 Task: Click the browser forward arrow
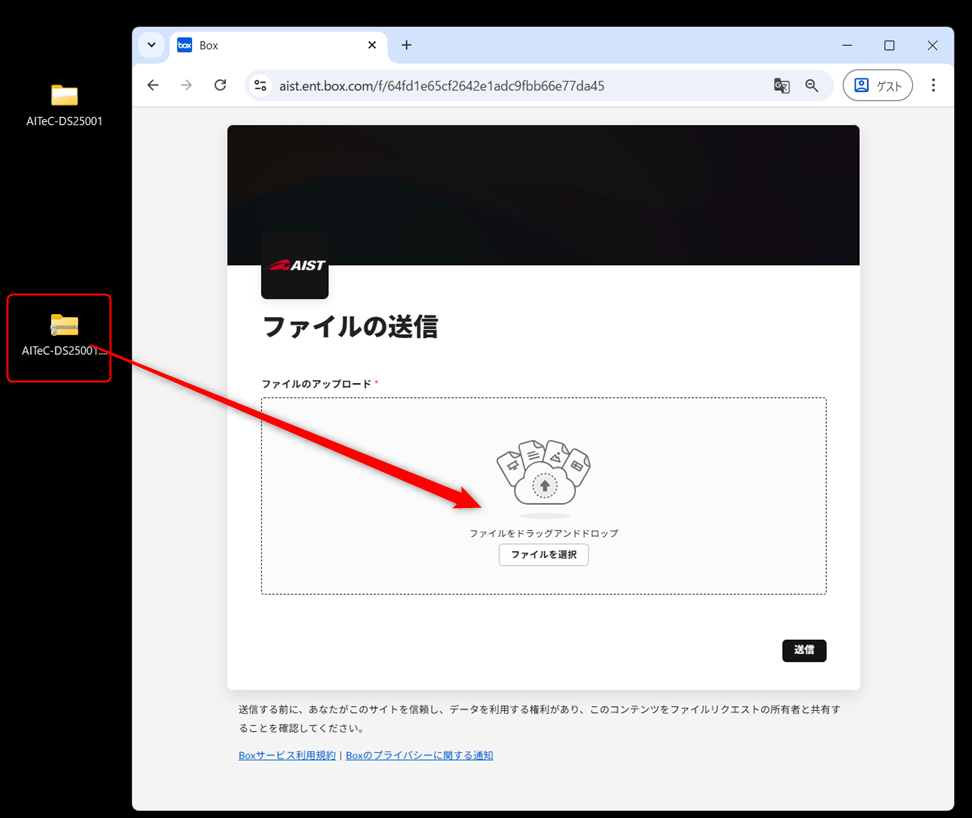186,86
